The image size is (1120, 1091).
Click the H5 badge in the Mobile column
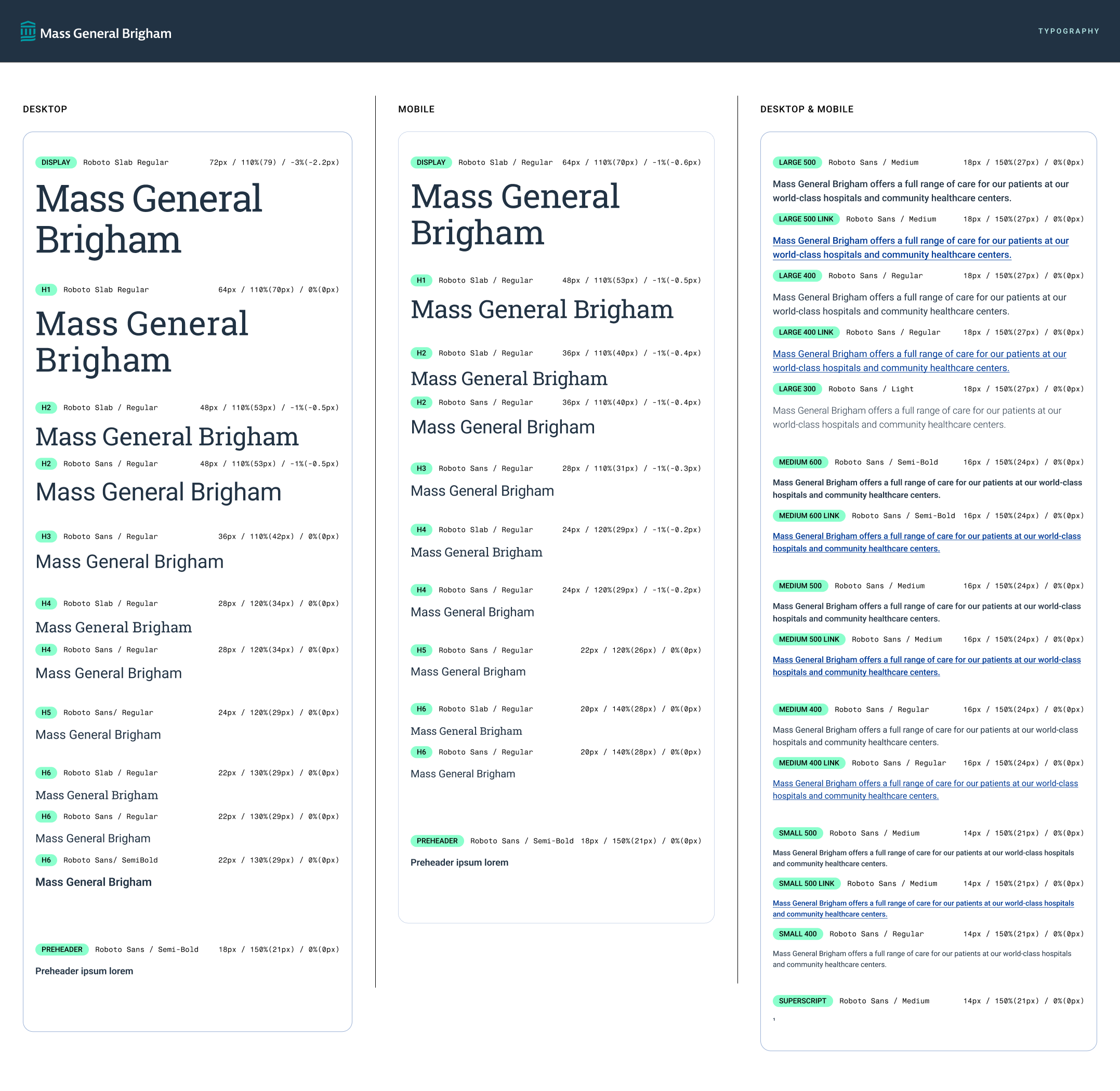421,650
